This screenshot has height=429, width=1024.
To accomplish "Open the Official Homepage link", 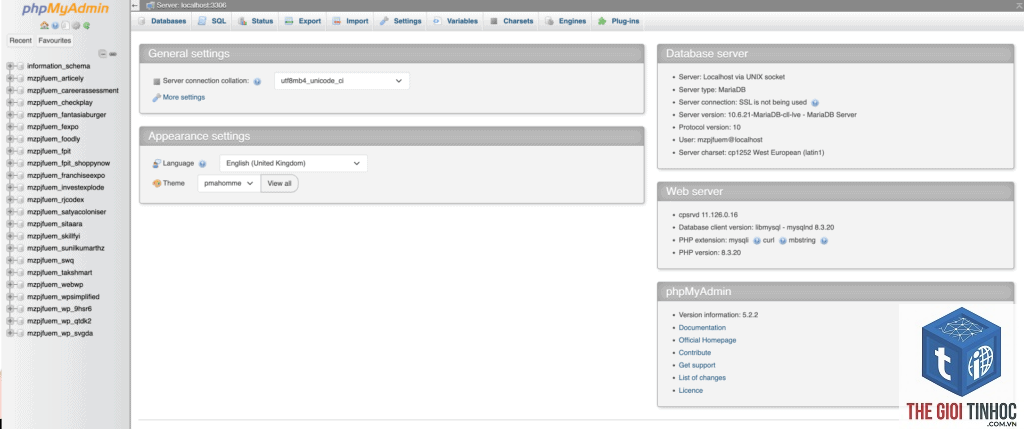I will click(707, 340).
